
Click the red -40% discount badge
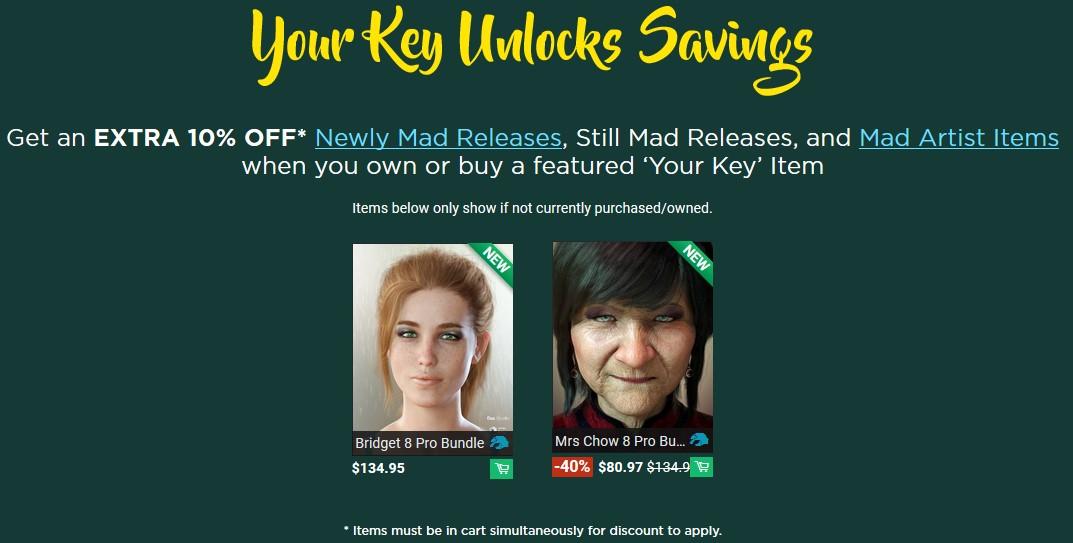coord(572,466)
